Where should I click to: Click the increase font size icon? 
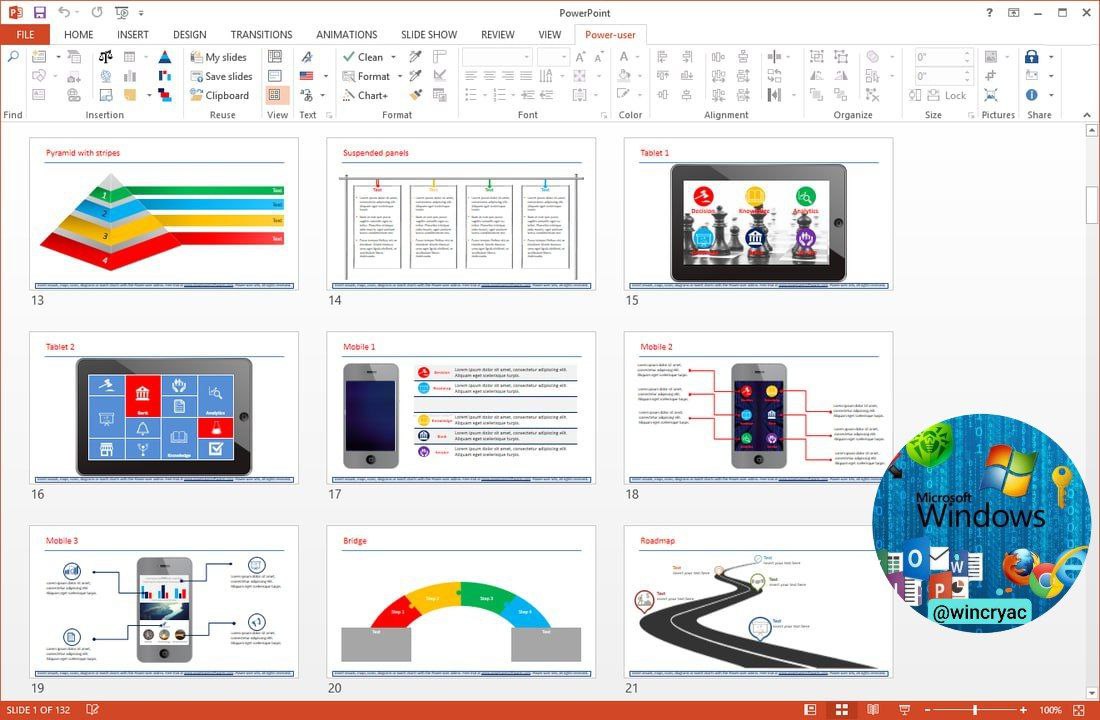[580, 57]
